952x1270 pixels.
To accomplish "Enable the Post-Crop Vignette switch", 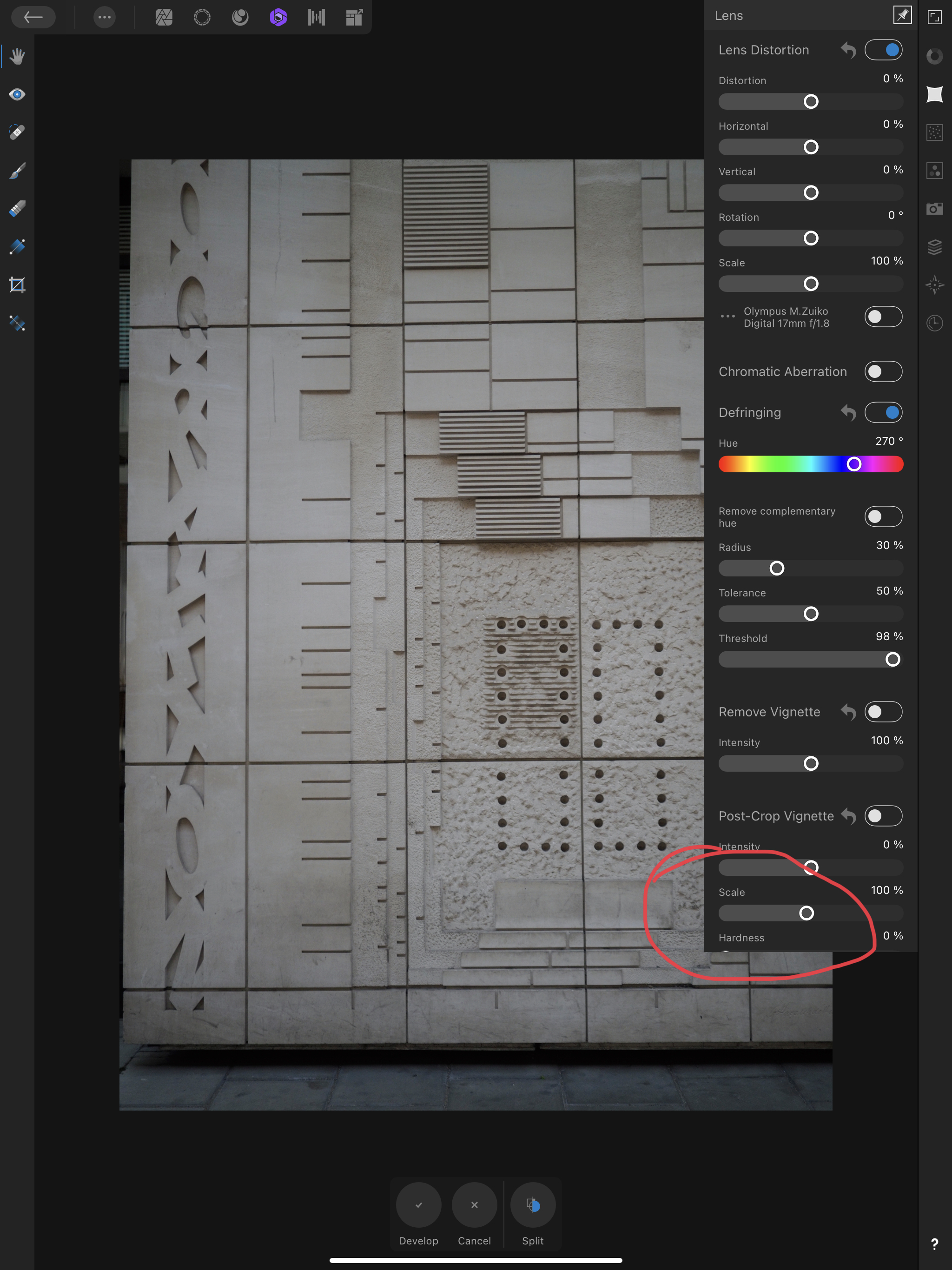I will tap(883, 816).
